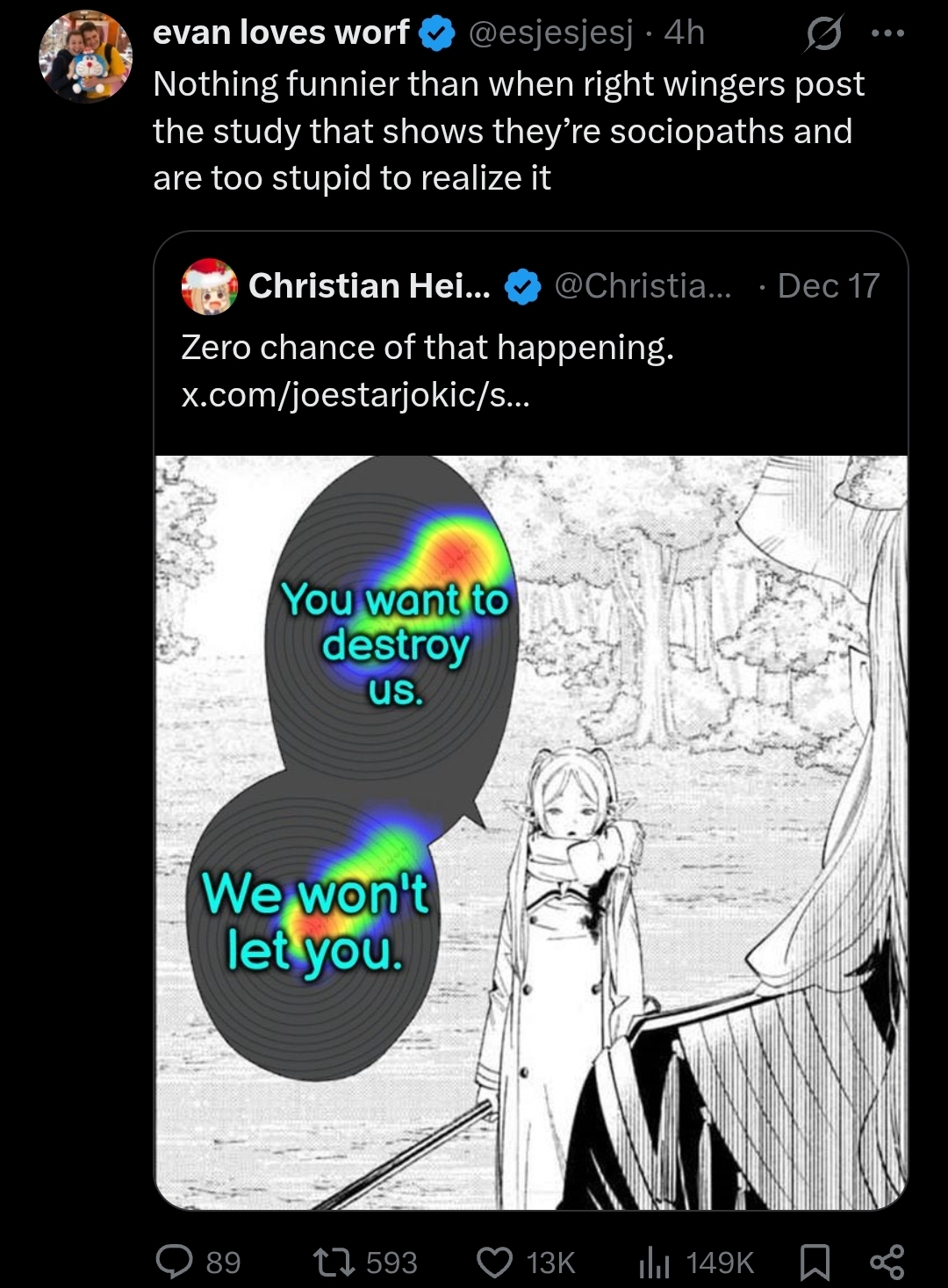Open quoted text Zero chance of that happening
This screenshot has height=1288, width=948.
coord(427,348)
